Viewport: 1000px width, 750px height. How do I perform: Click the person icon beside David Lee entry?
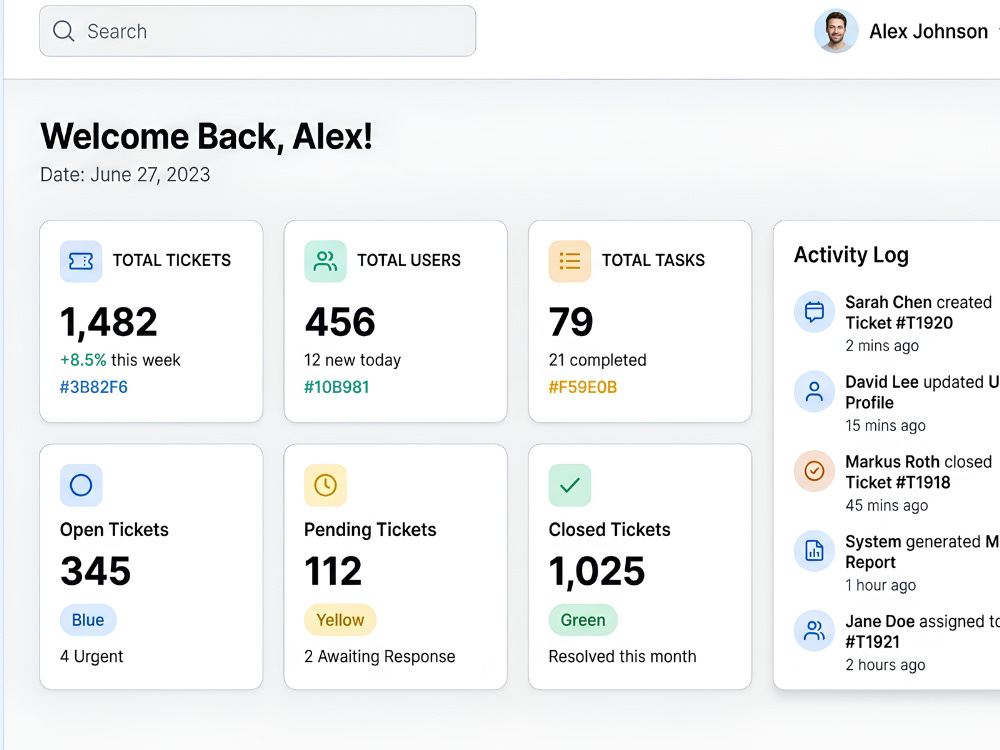[814, 392]
